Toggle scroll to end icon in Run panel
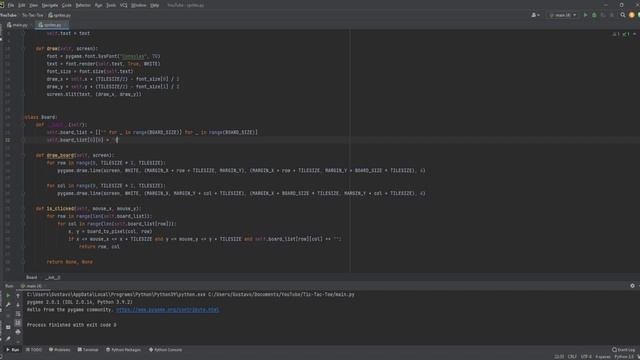640x360 pixels. [x=18, y=323]
